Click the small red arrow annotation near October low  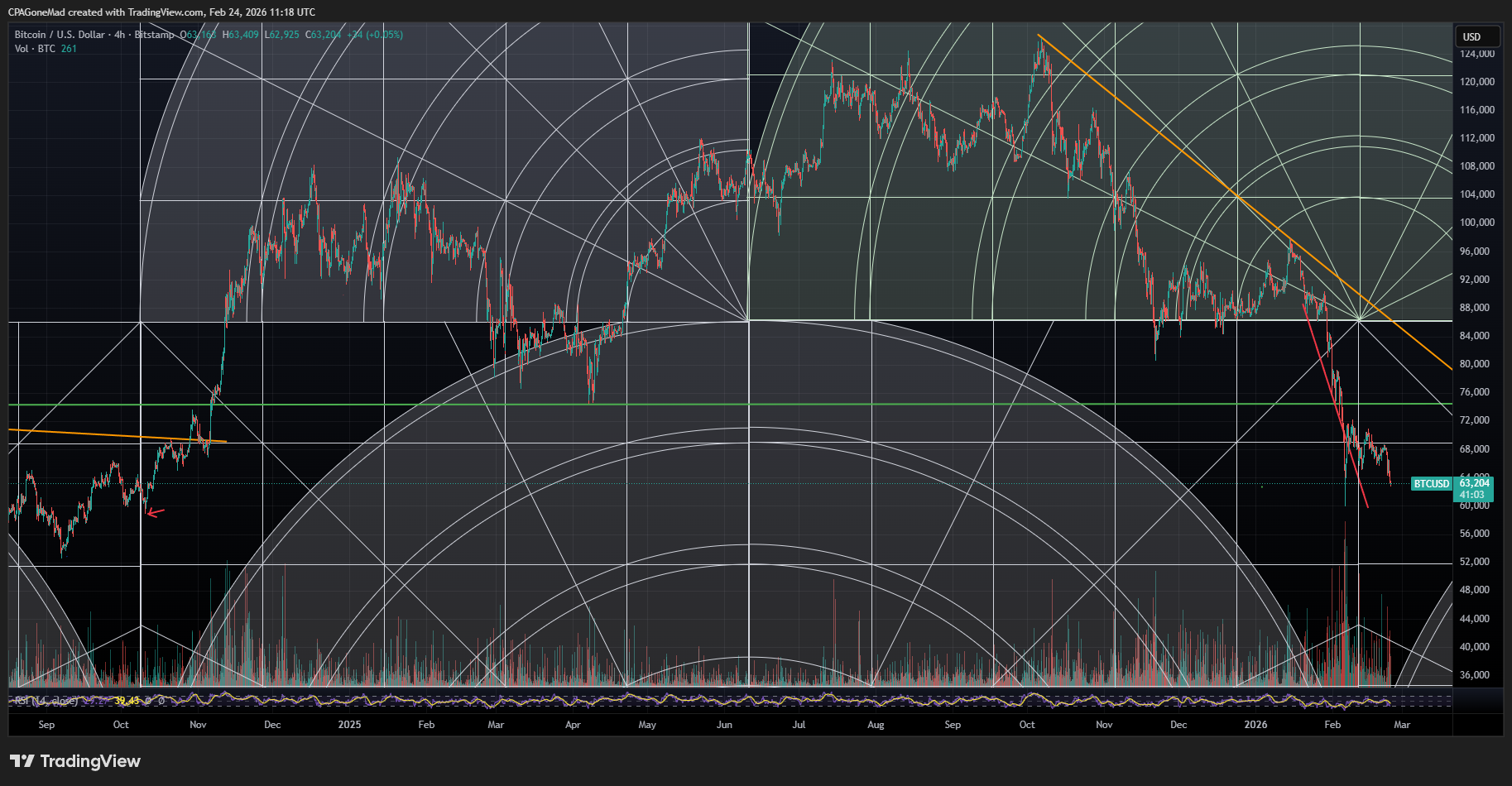[x=154, y=512]
